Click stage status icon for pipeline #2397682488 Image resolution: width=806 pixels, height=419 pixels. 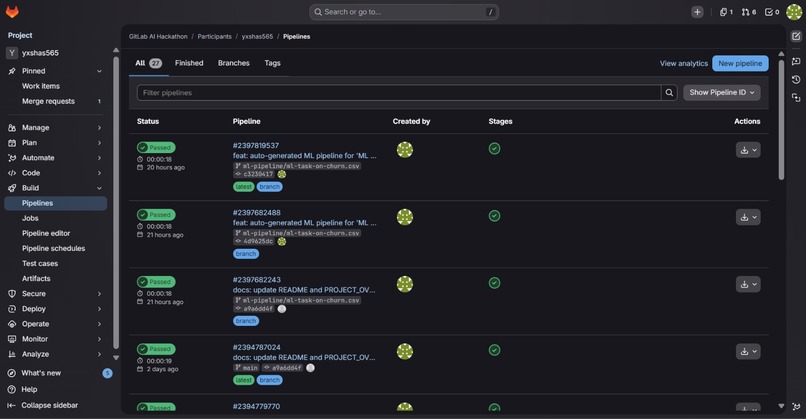[494, 216]
